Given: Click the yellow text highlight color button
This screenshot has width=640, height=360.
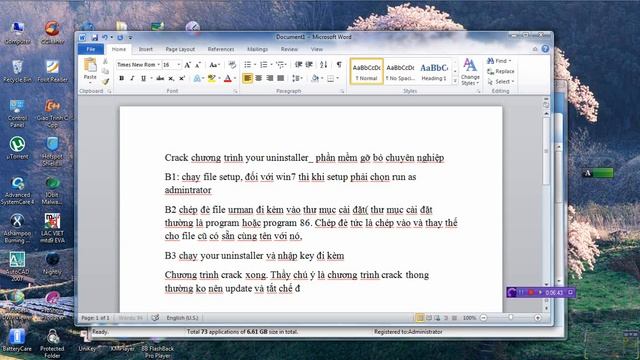Looking at the screenshot, I should [211, 78].
